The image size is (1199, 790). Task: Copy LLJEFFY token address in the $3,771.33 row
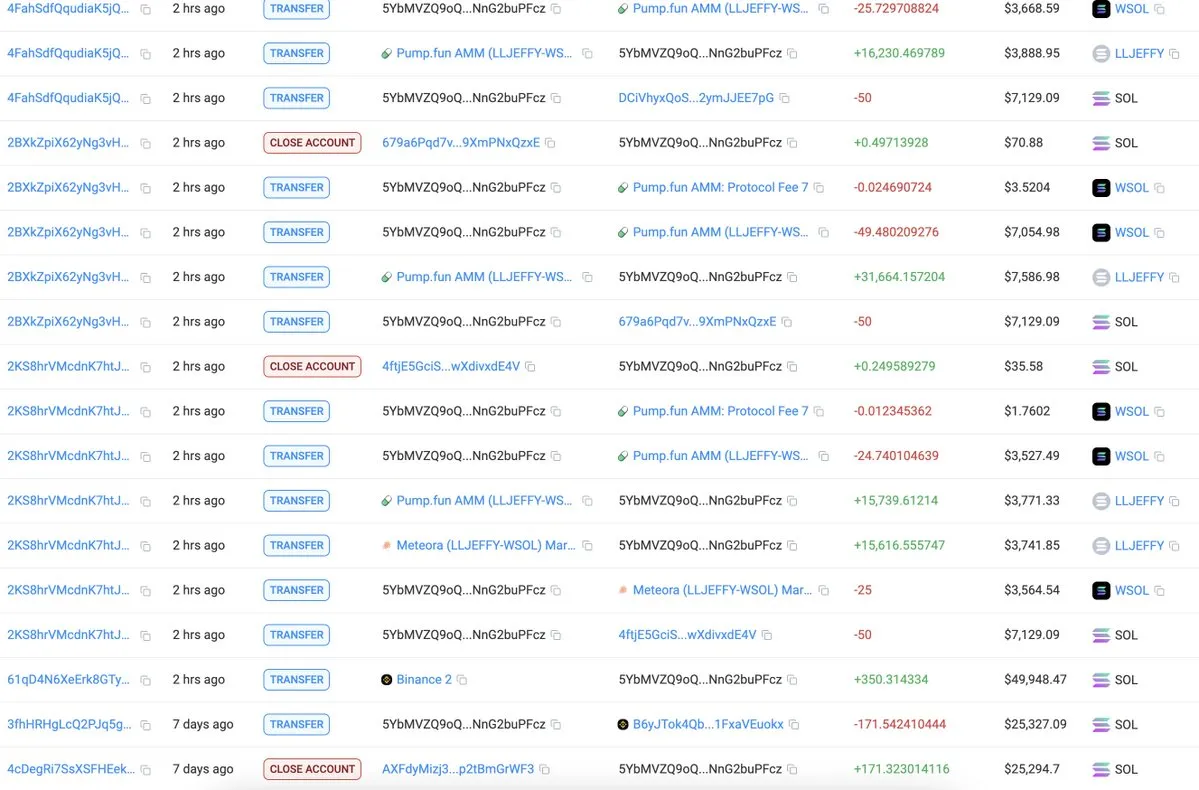tap(1174, 501)
